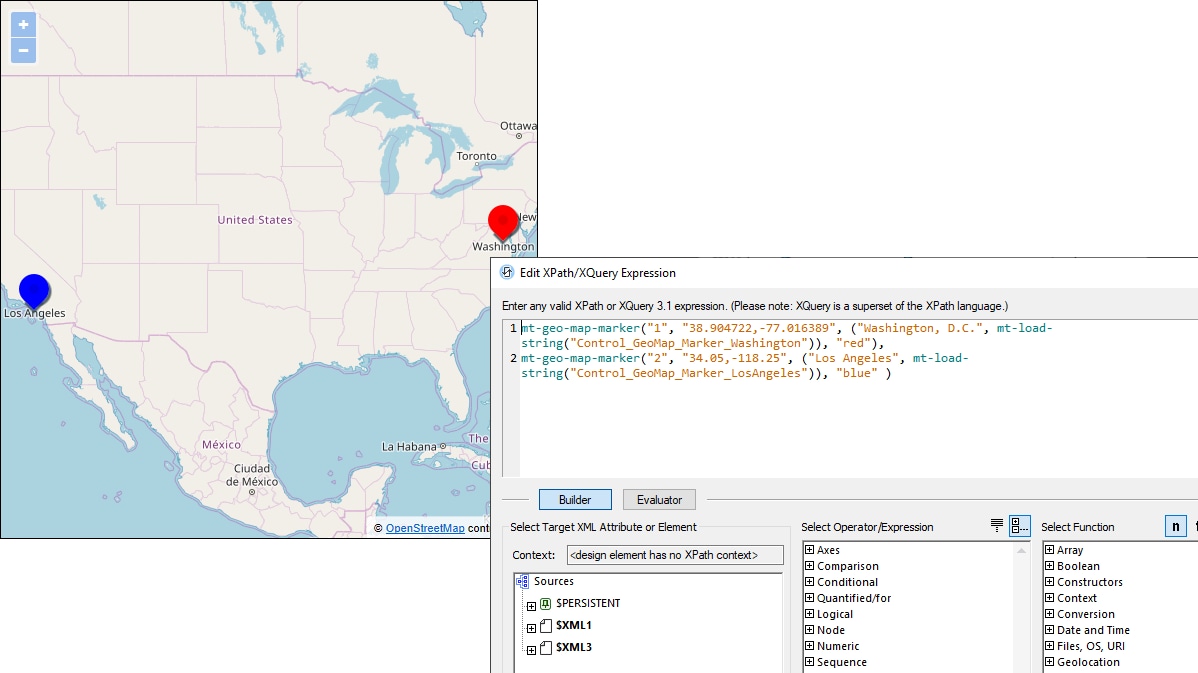Select the Date and Time function category
This screenshot has width=1198, height=673.
1093,631
